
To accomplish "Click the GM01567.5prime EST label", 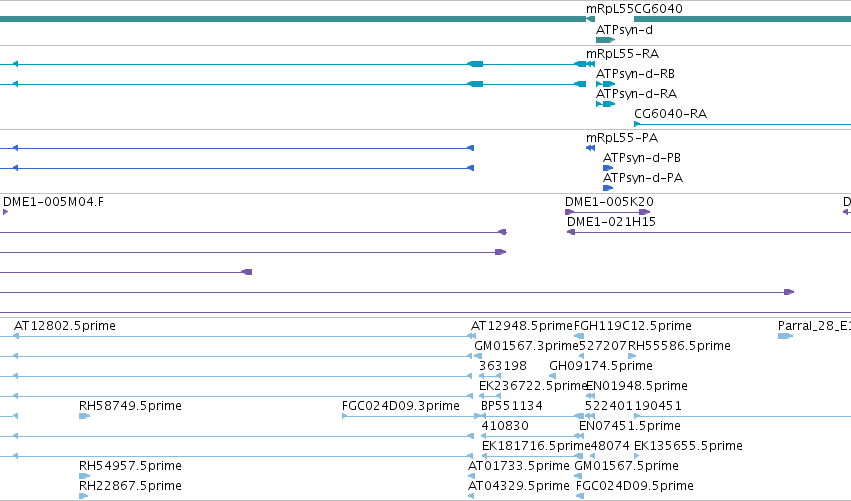I will (x=626, y=466).
